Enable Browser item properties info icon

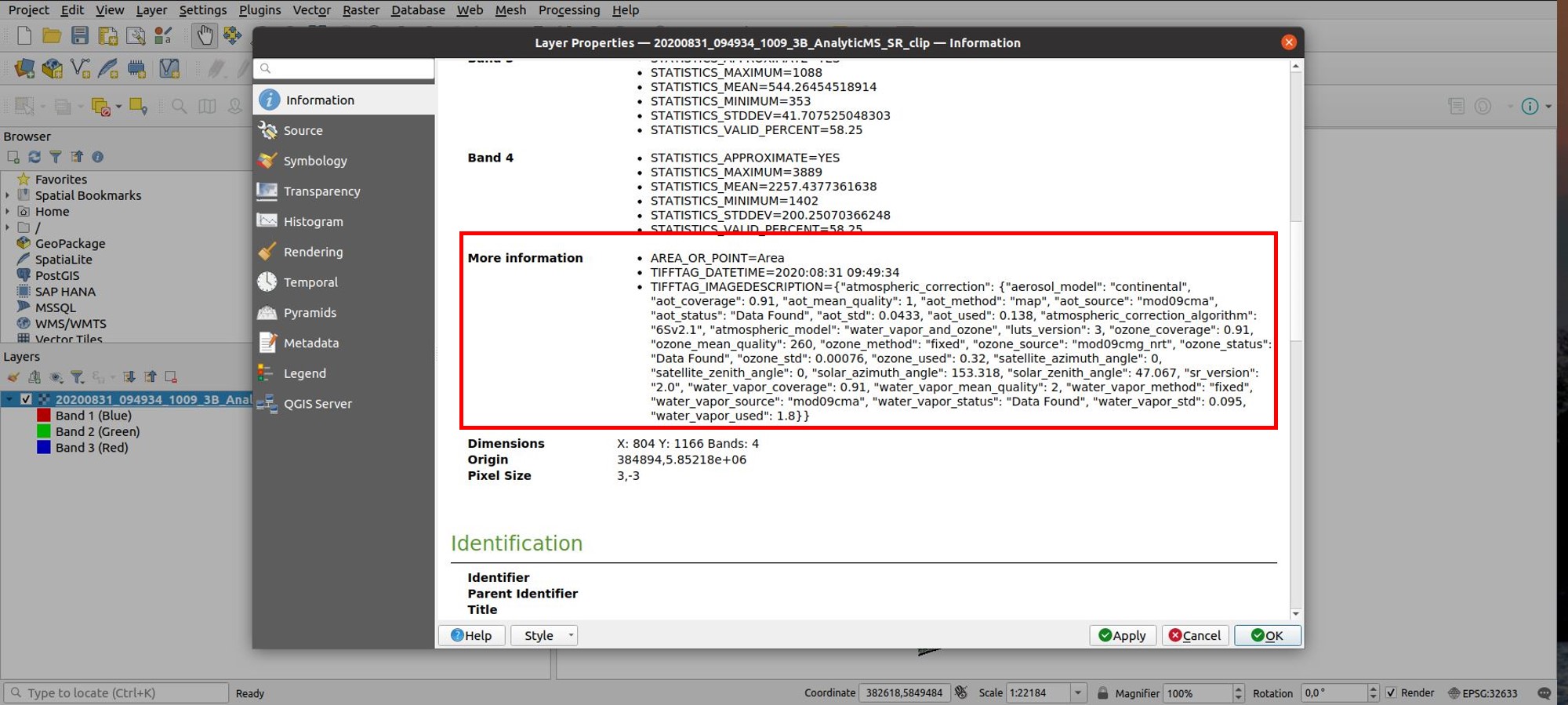coord(97,157)
